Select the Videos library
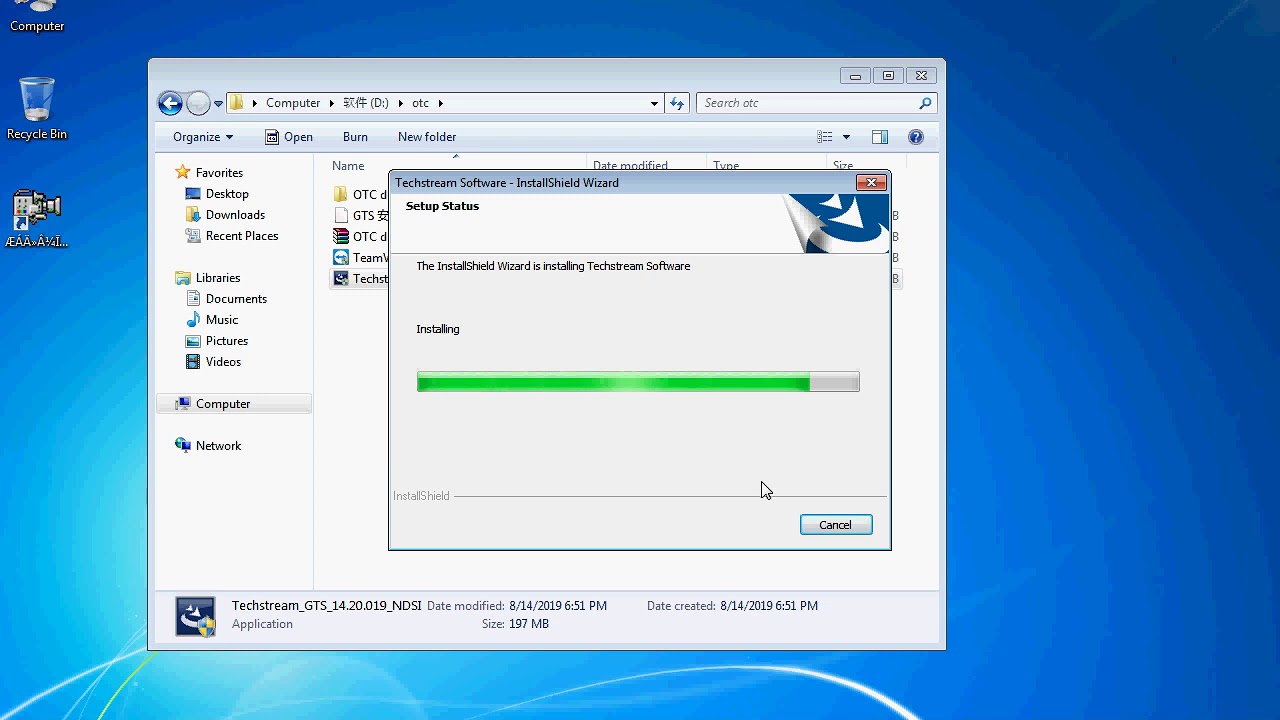Image resolution: width=1280 pixels, height=720 pixels. pos(223,362)
